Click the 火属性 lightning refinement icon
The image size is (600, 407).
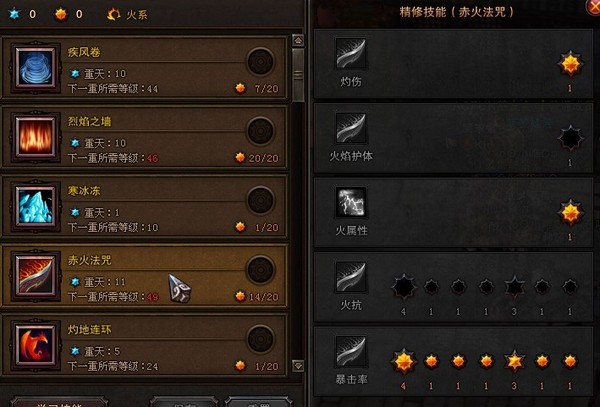[x=351, y=202]
